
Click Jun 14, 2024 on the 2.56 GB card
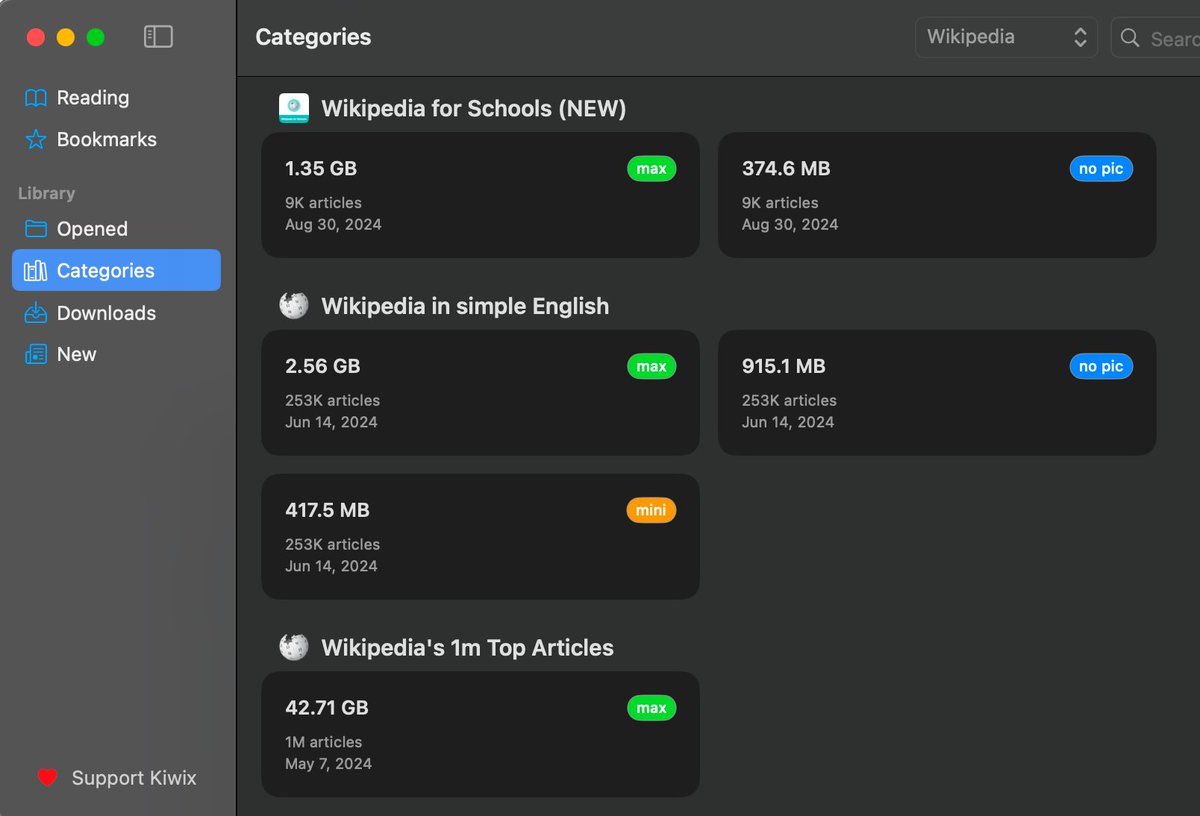[x=331, y=422]
